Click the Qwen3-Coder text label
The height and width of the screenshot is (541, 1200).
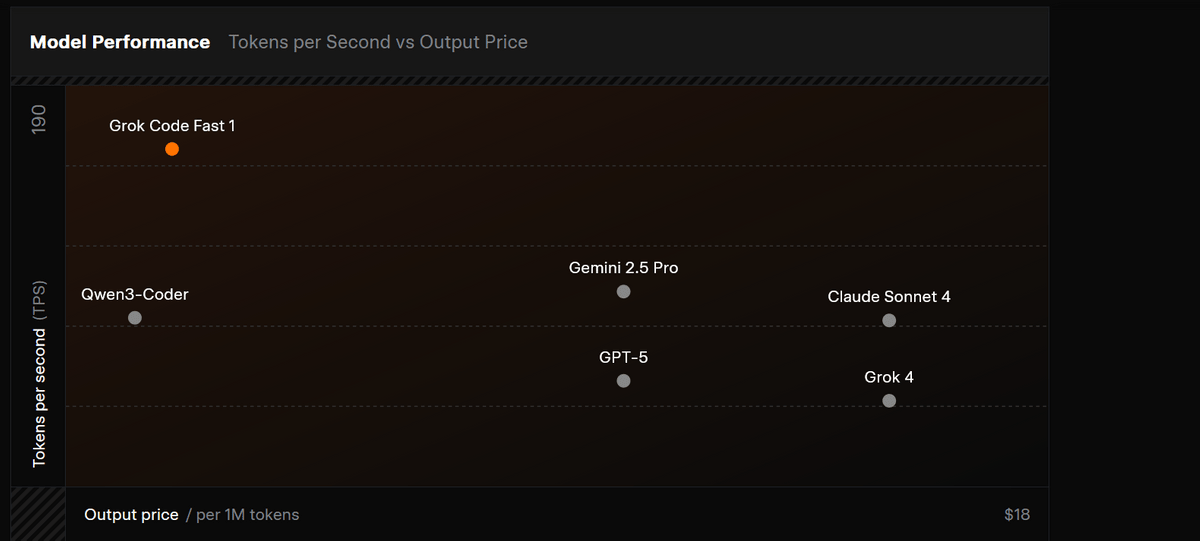135,295
